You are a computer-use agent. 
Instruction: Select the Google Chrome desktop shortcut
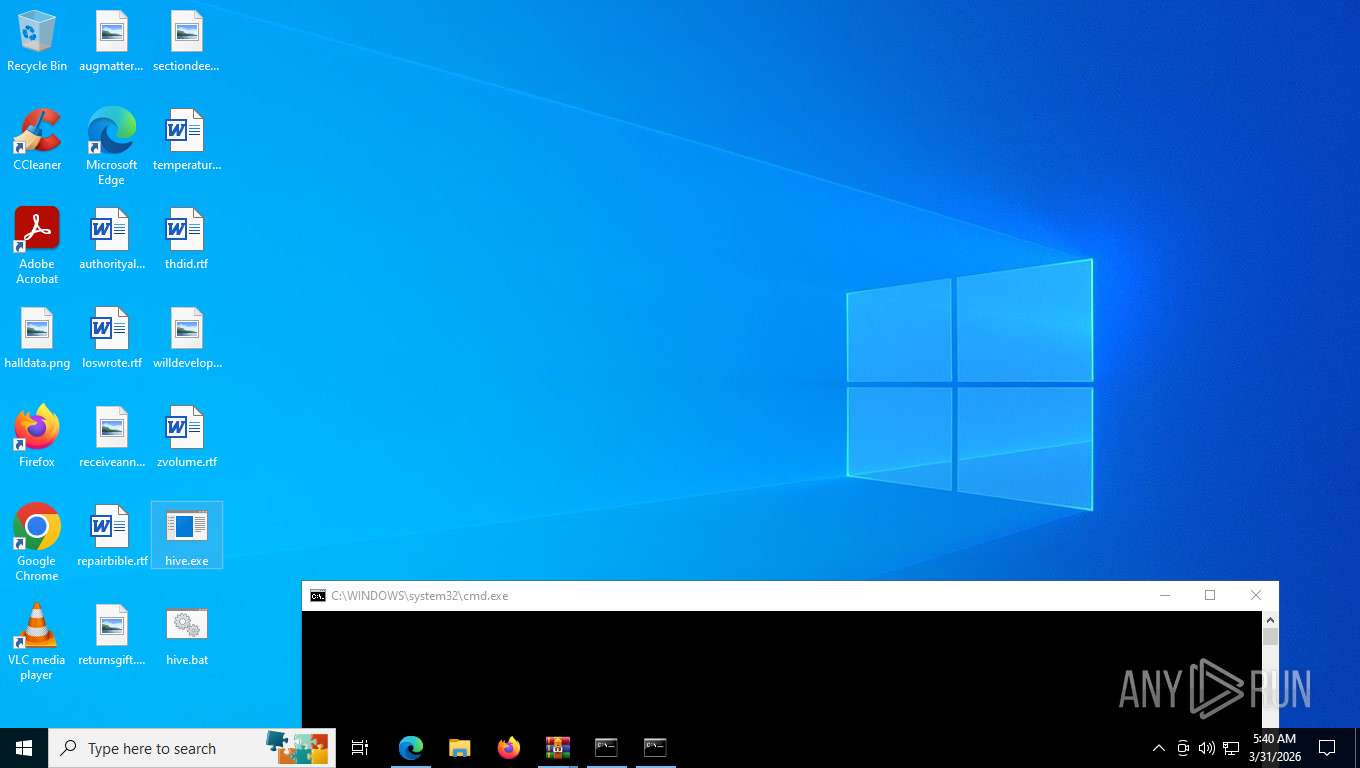click(x=37, y=543)
